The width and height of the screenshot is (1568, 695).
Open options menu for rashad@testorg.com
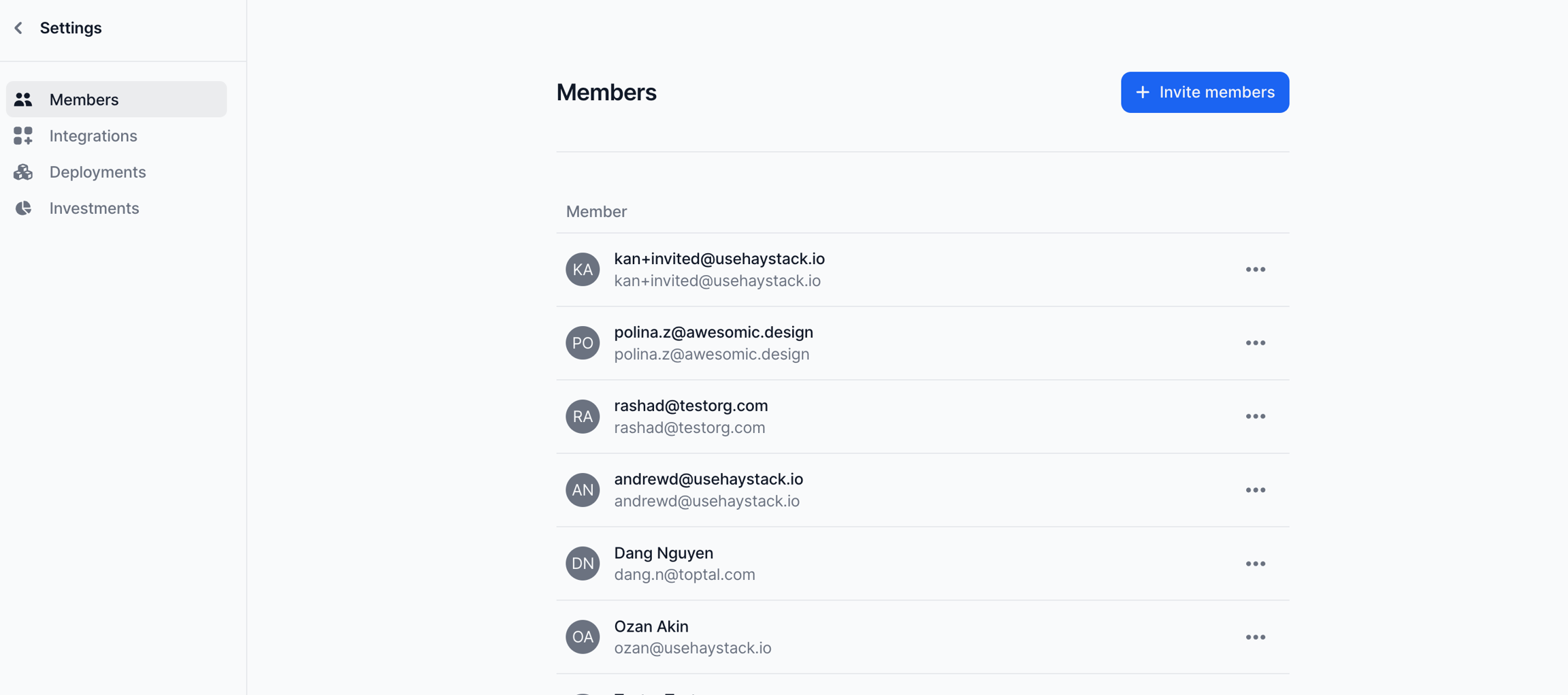point(1255,417)
